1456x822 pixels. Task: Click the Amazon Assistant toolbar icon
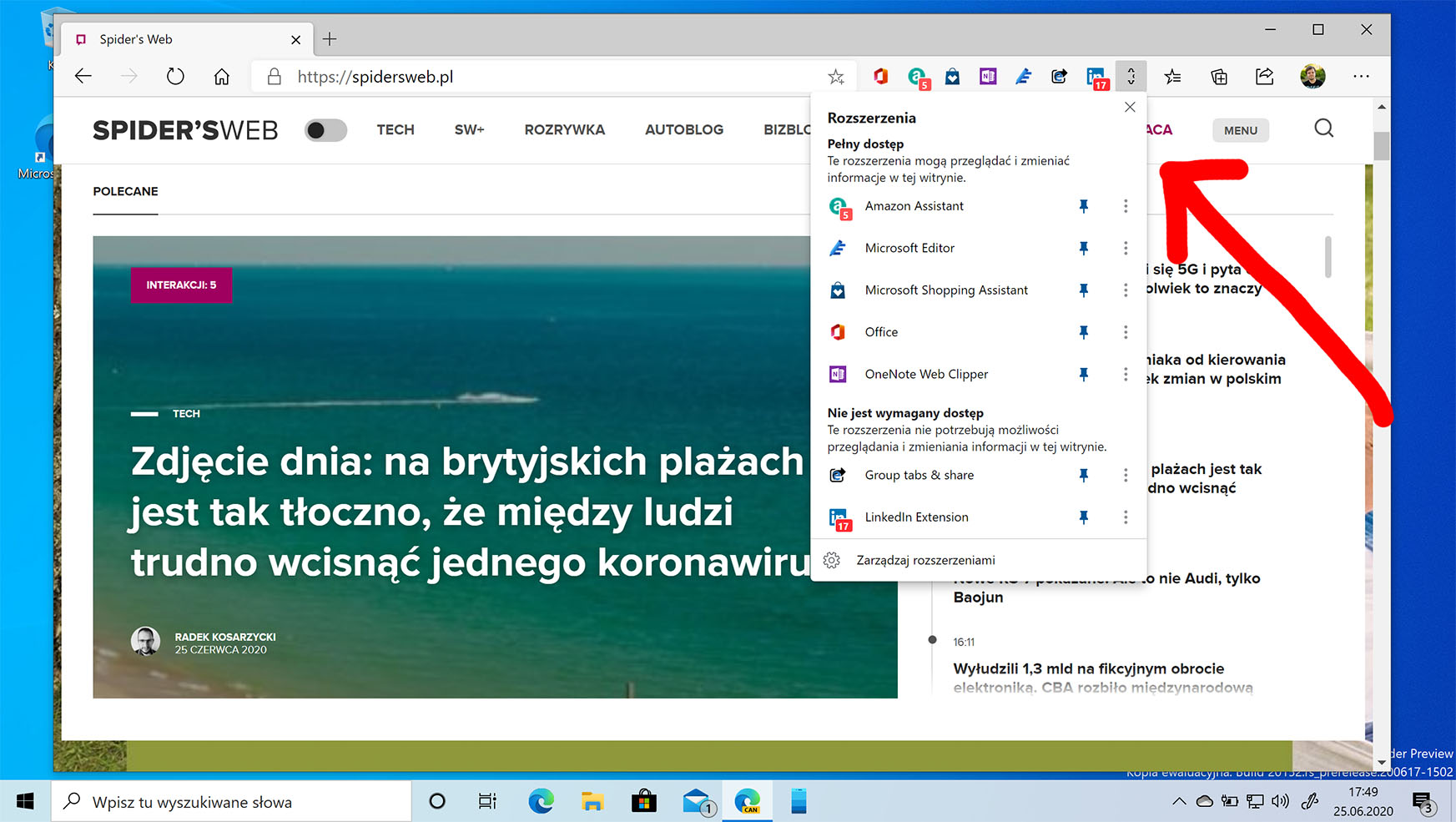918,78
